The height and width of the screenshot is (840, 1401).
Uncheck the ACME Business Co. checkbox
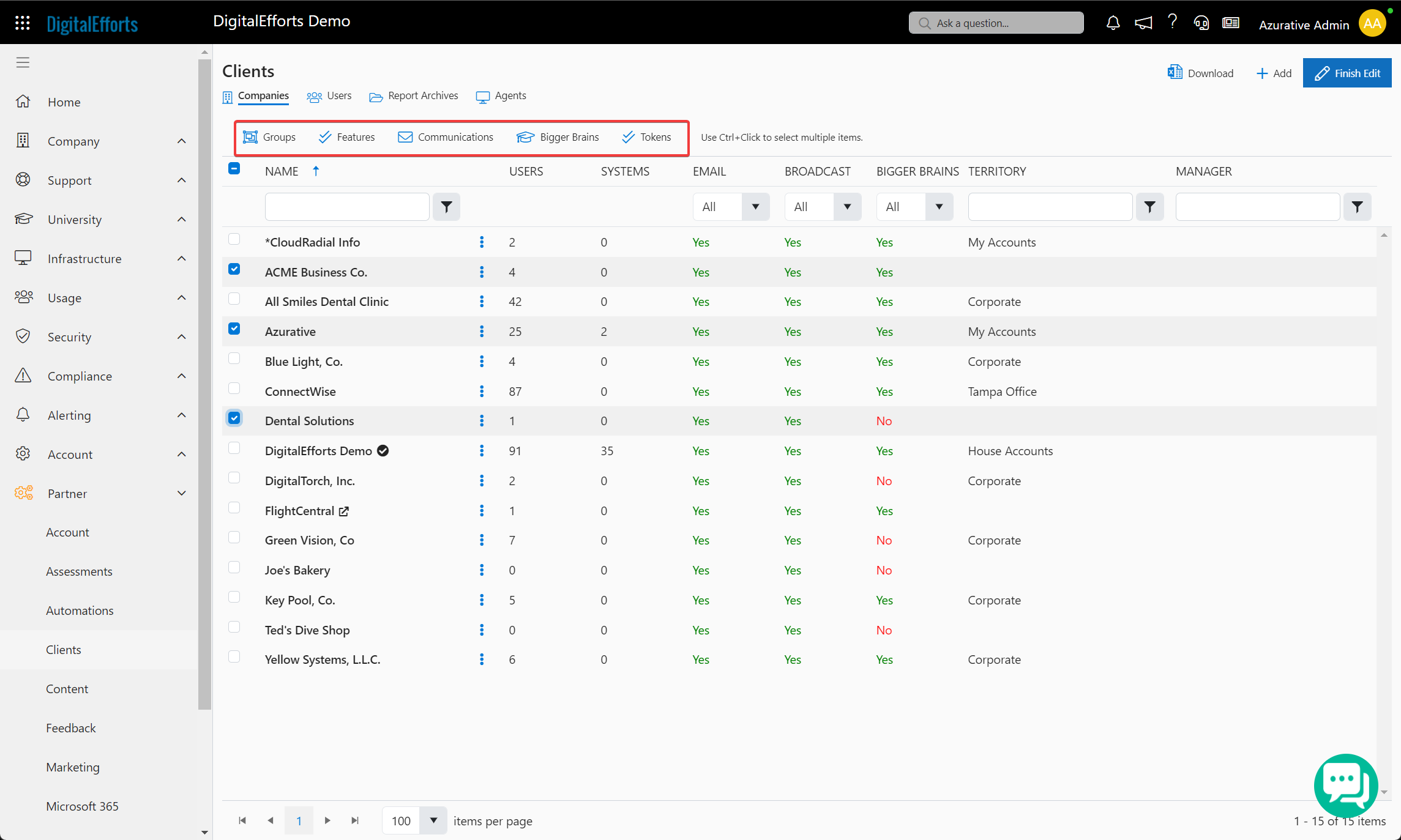click(234, 269)
